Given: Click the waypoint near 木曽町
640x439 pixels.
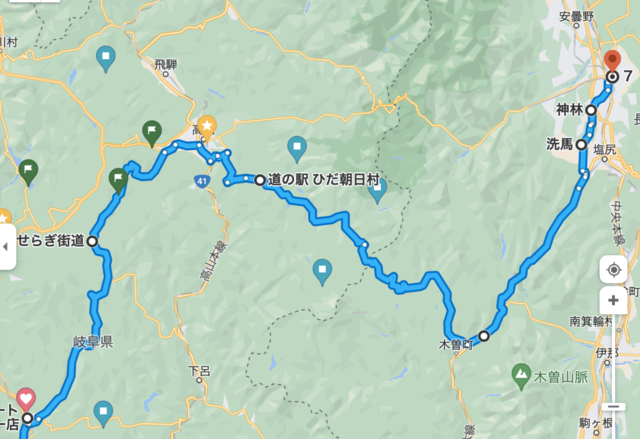Looking at the screenshot, I should tap(484, 336).
